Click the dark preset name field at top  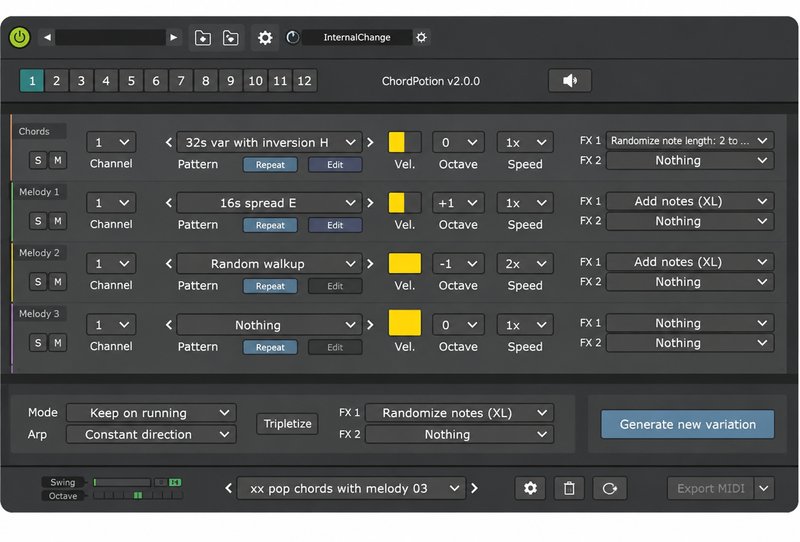[110, 37]
